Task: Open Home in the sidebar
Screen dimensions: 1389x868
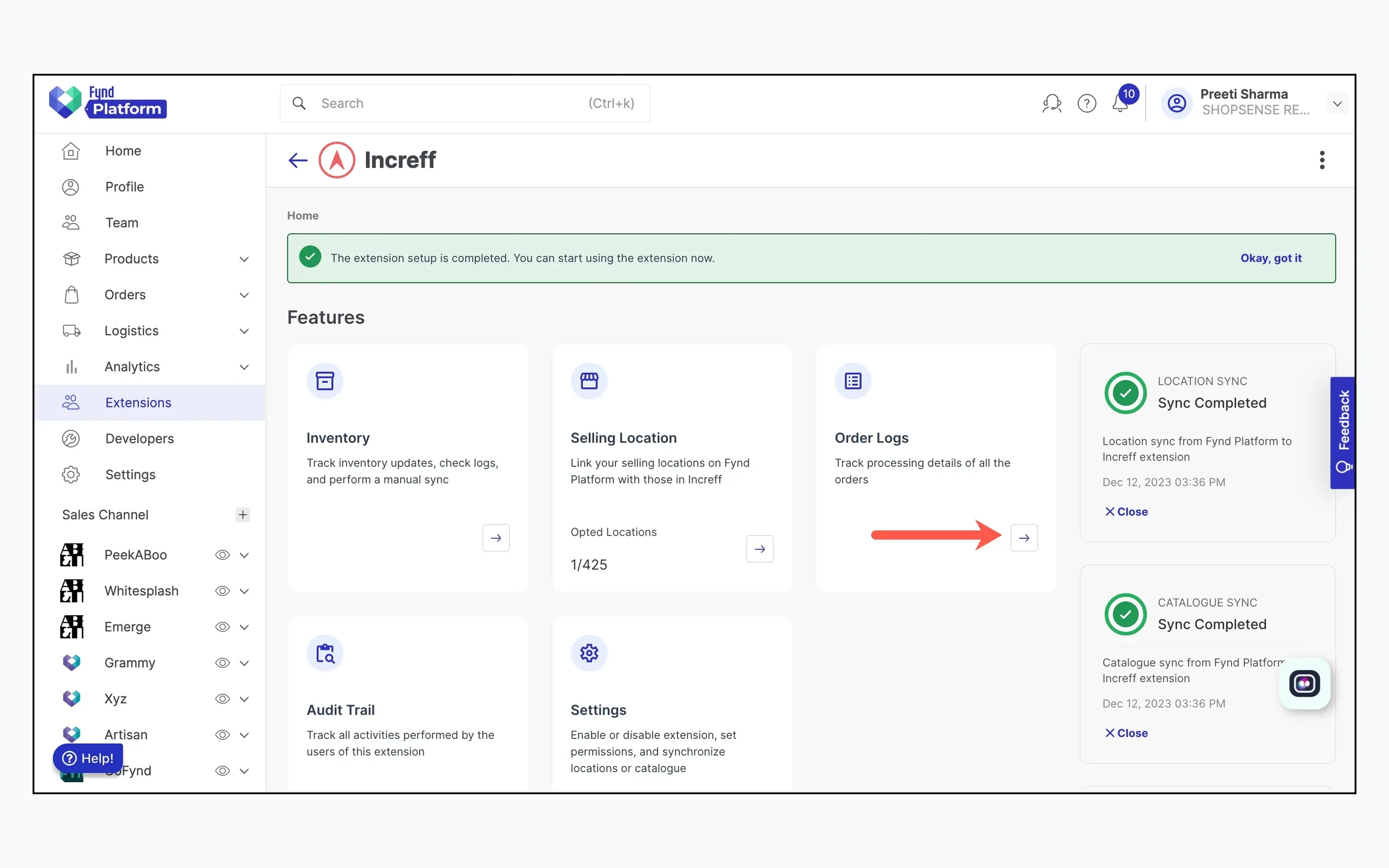Action: pos(150,151)
